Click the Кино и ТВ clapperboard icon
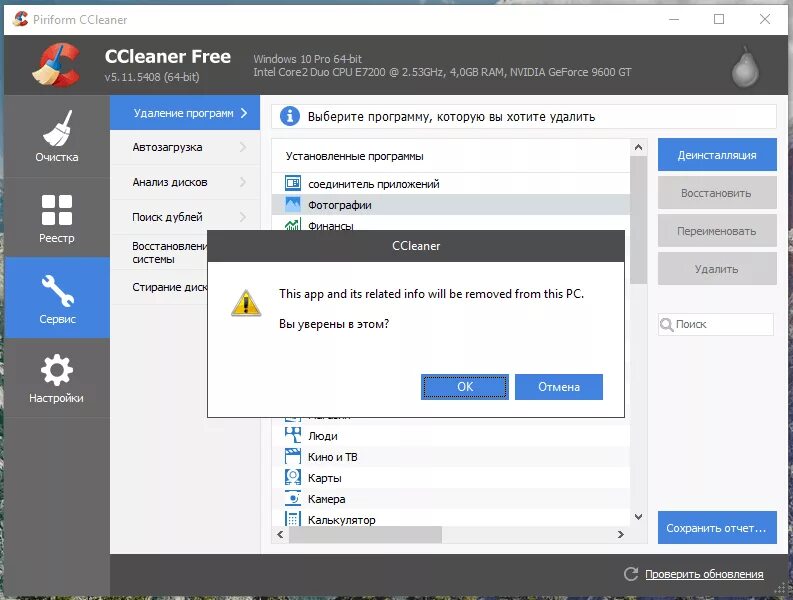This screenshot has height=600, width=793. [x=293, y=456]
